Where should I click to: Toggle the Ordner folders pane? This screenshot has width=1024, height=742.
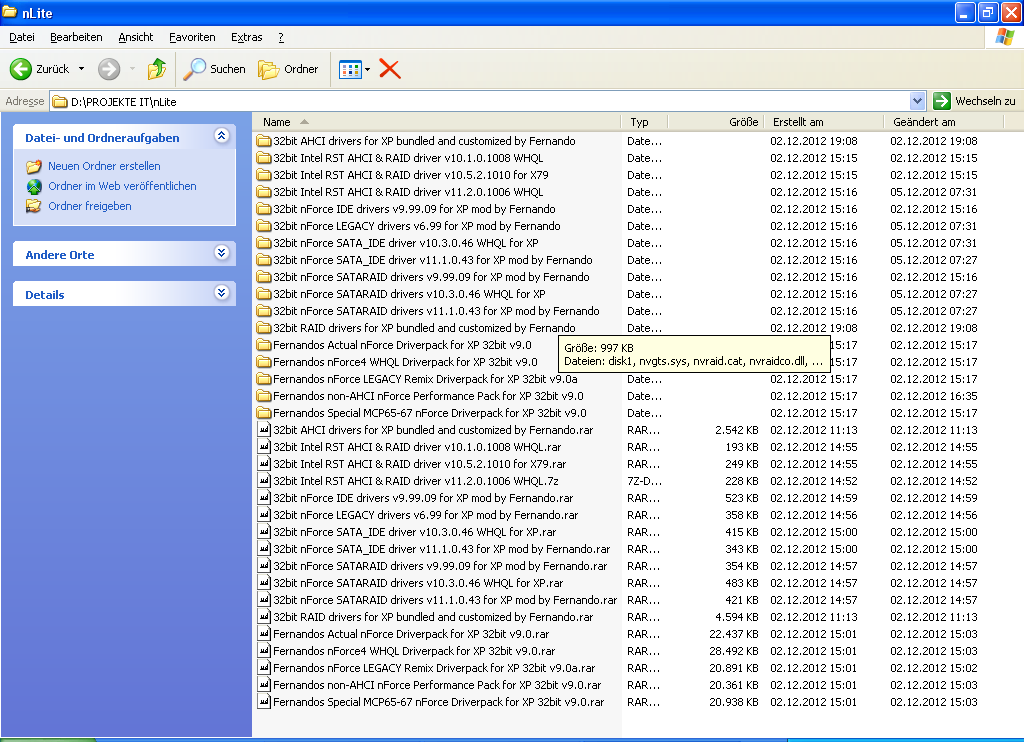point(288,69)
